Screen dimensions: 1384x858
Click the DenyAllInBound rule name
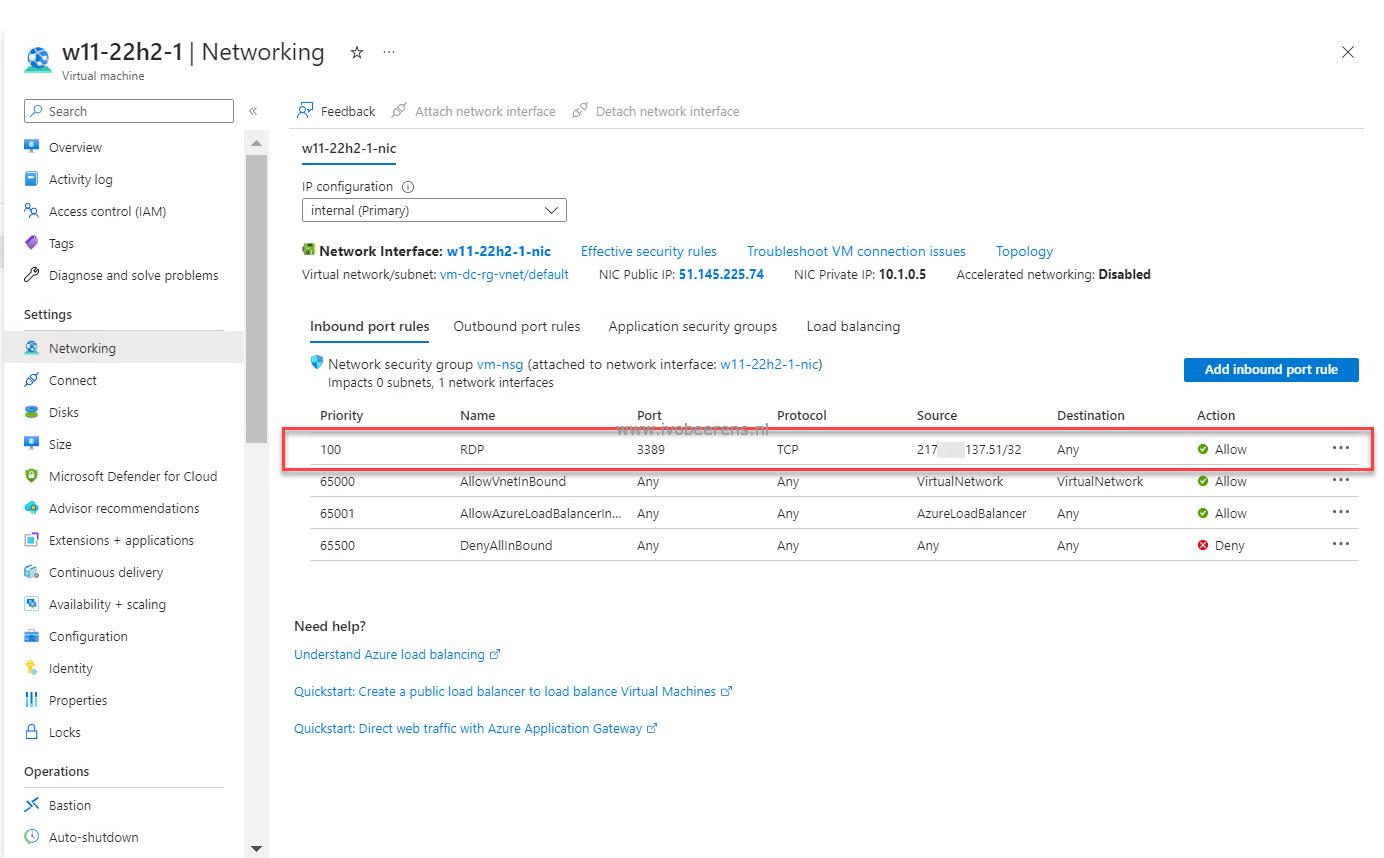[x=506, y=545]
